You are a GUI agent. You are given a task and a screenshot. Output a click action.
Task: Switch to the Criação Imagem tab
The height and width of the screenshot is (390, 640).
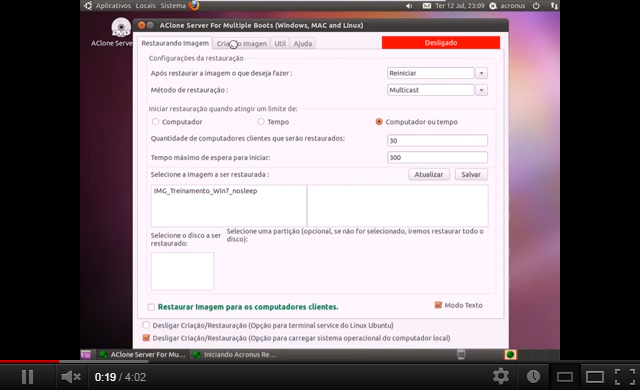[242, 43]
